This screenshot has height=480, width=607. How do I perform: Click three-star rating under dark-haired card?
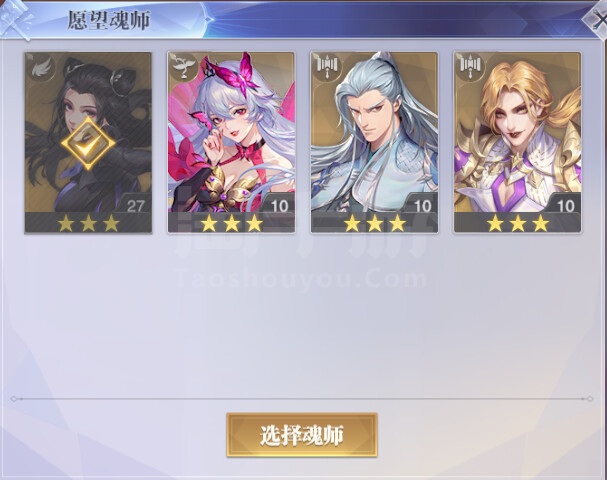coord(88,223)
